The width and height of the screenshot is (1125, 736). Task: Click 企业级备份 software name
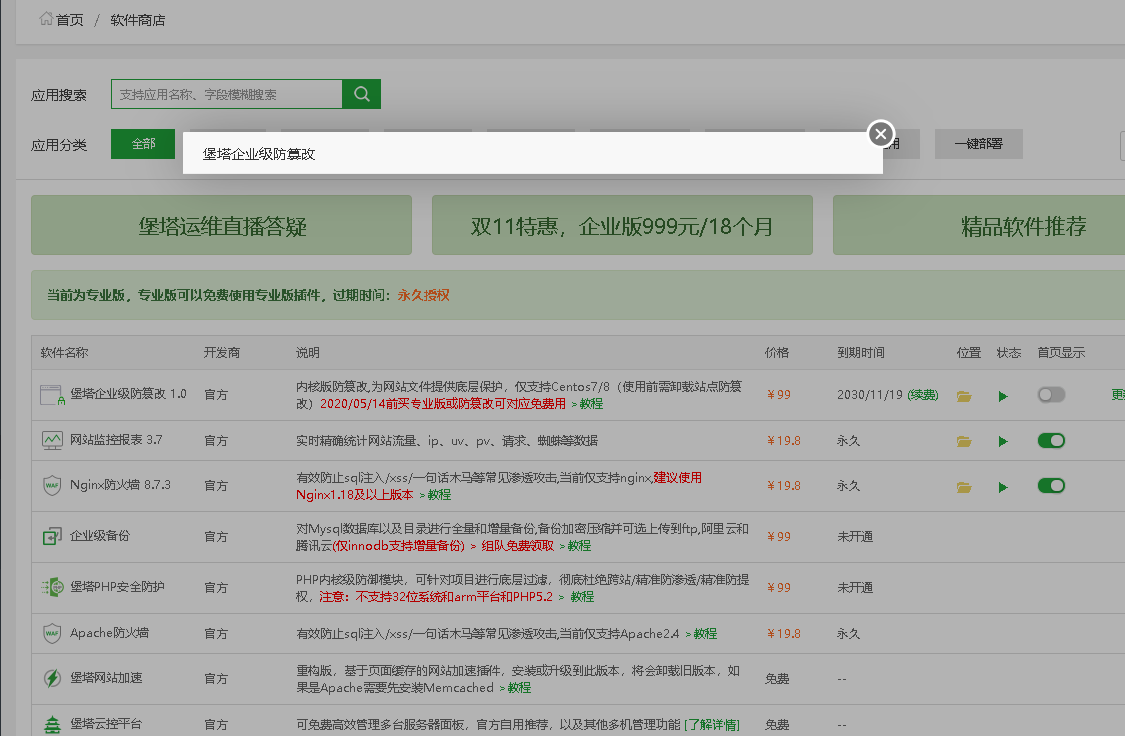[x=100, y=535]
